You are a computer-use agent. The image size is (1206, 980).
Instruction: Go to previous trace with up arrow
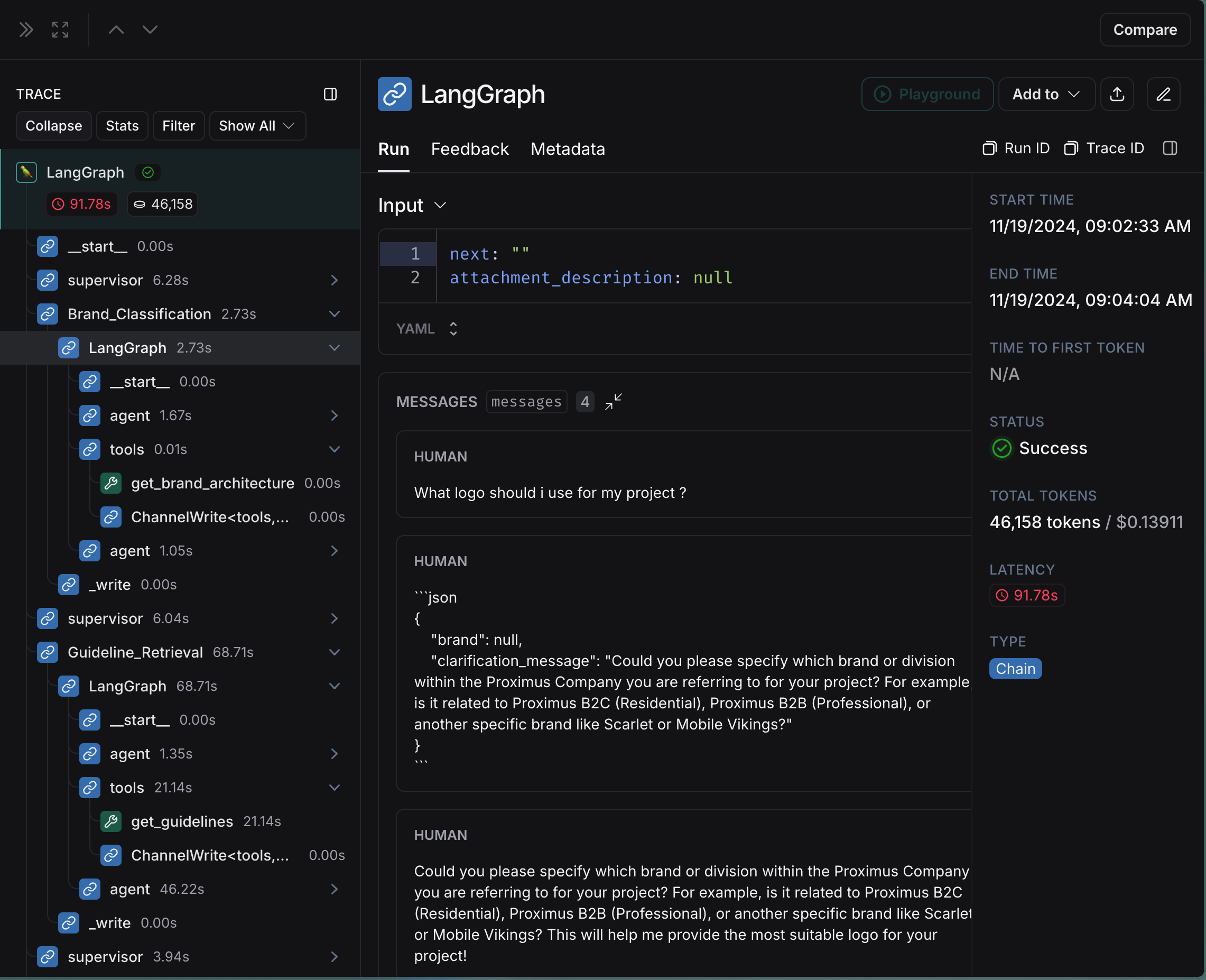click(x=116, y=30)
